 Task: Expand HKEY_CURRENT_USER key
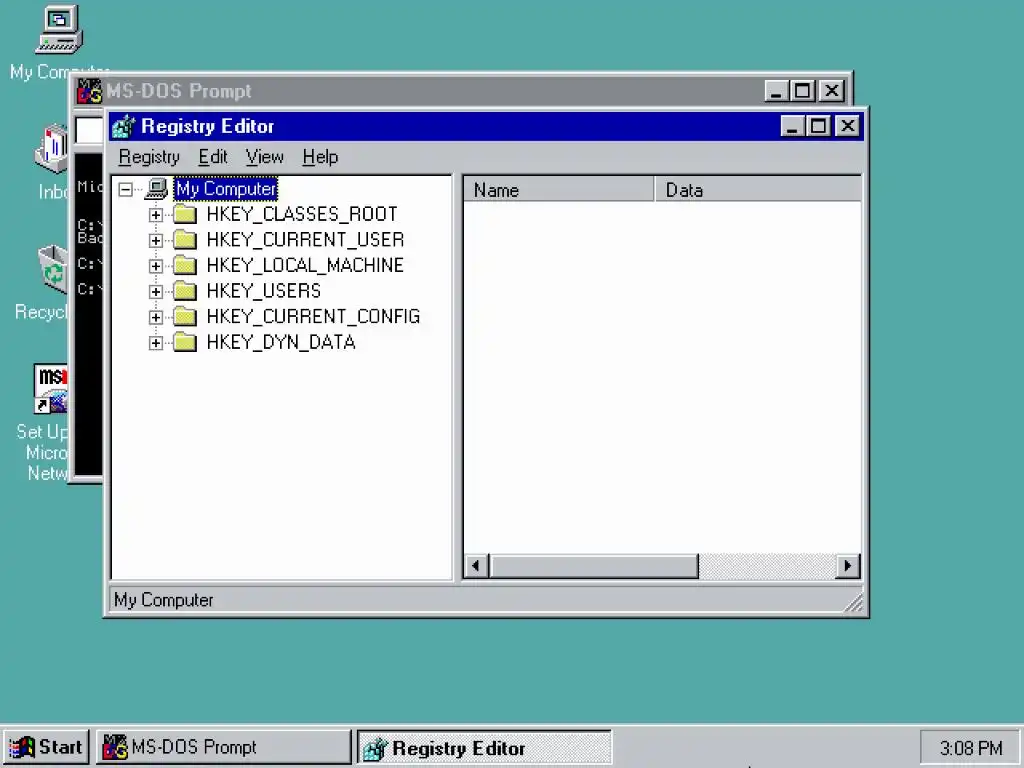click(155, 240)
